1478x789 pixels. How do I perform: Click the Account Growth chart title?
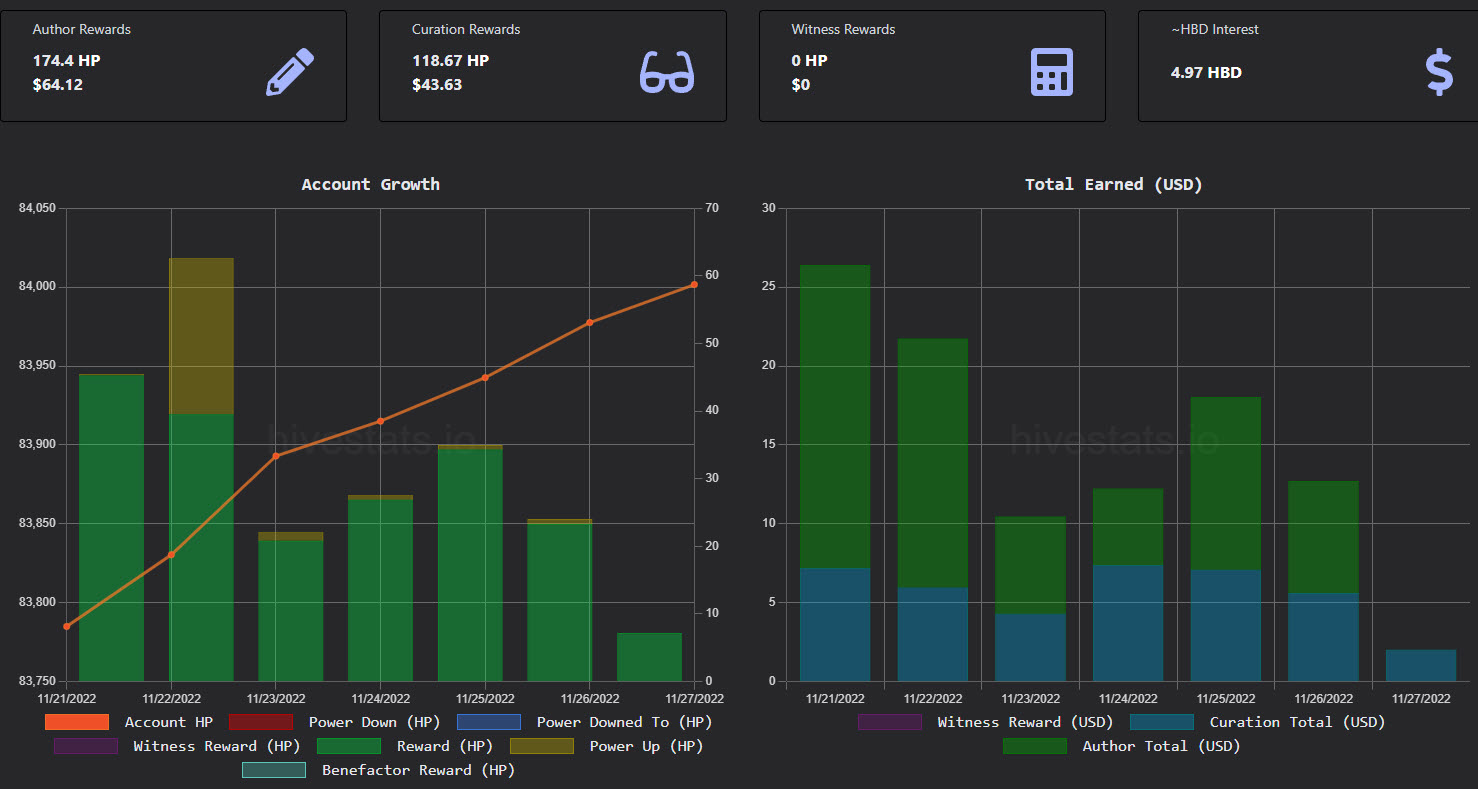tap(370, 184)
